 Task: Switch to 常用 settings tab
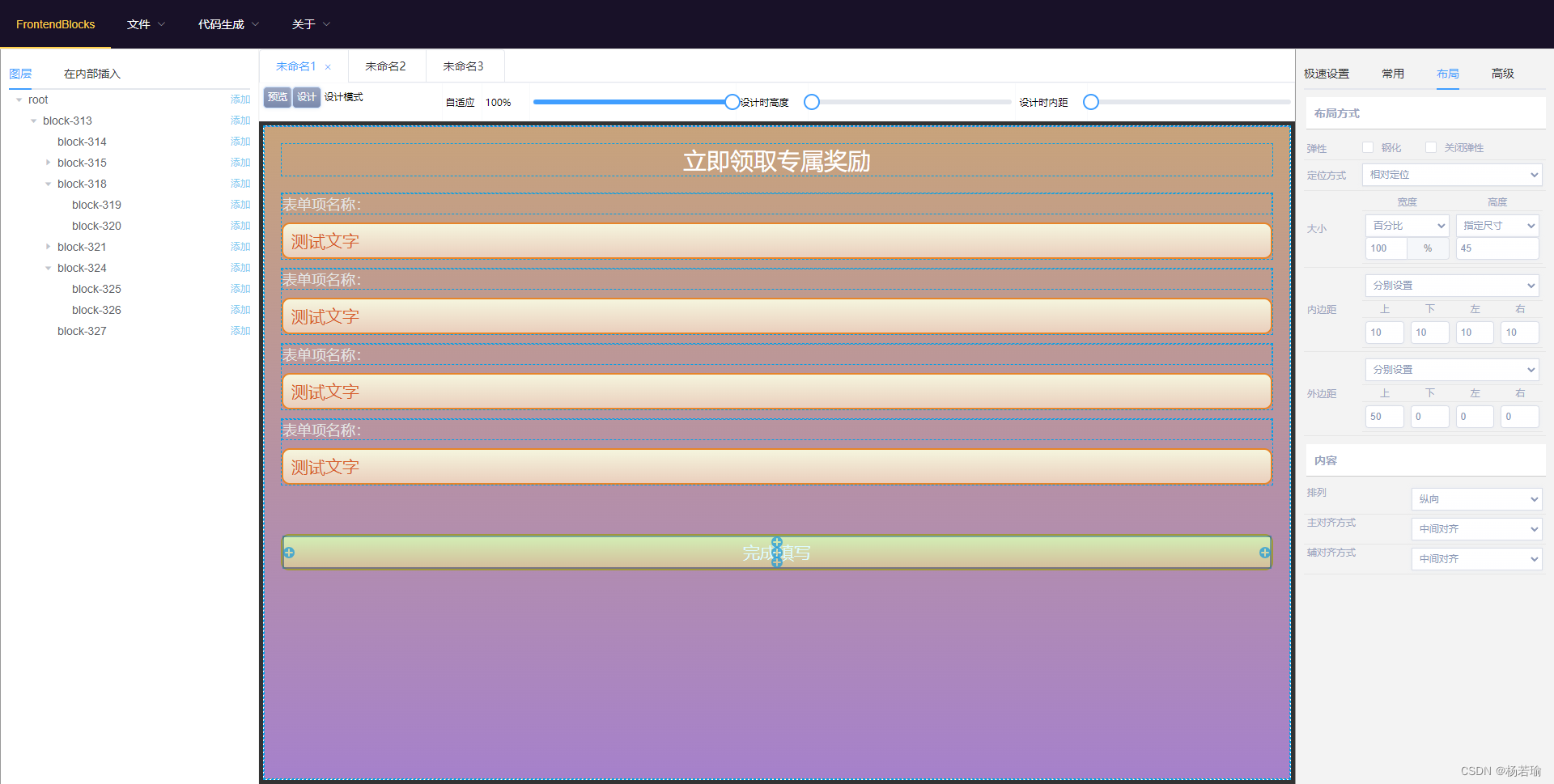pyautogui.click(x=1393, y=74)
